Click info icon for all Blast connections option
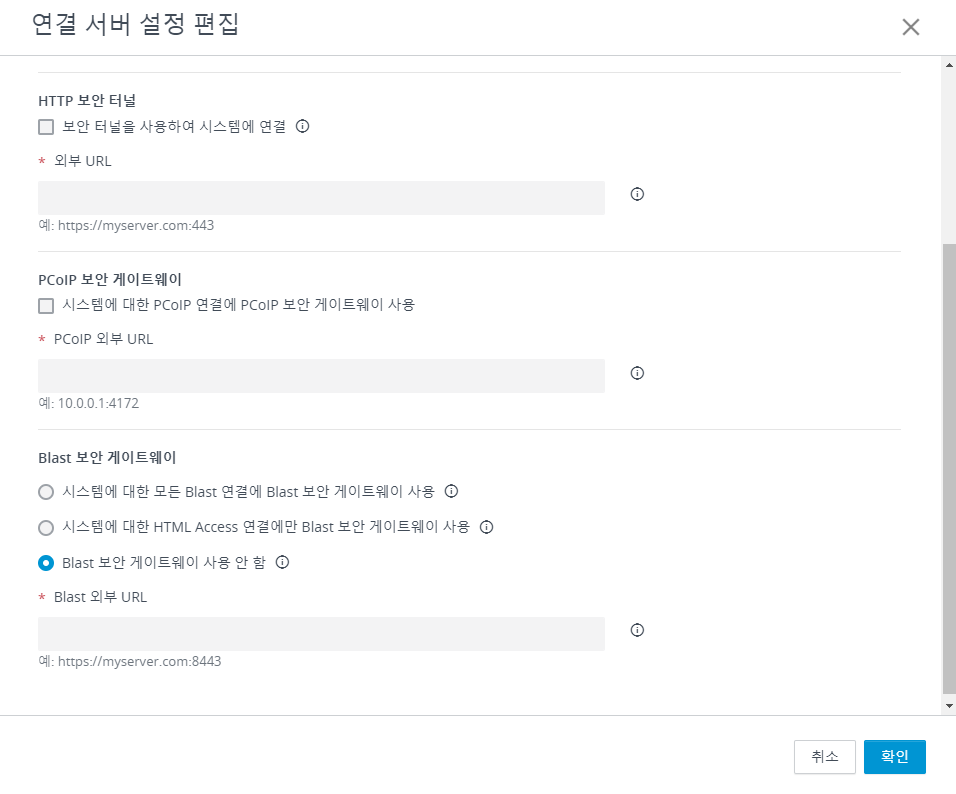The image size is (956, 794). (451, 491)
